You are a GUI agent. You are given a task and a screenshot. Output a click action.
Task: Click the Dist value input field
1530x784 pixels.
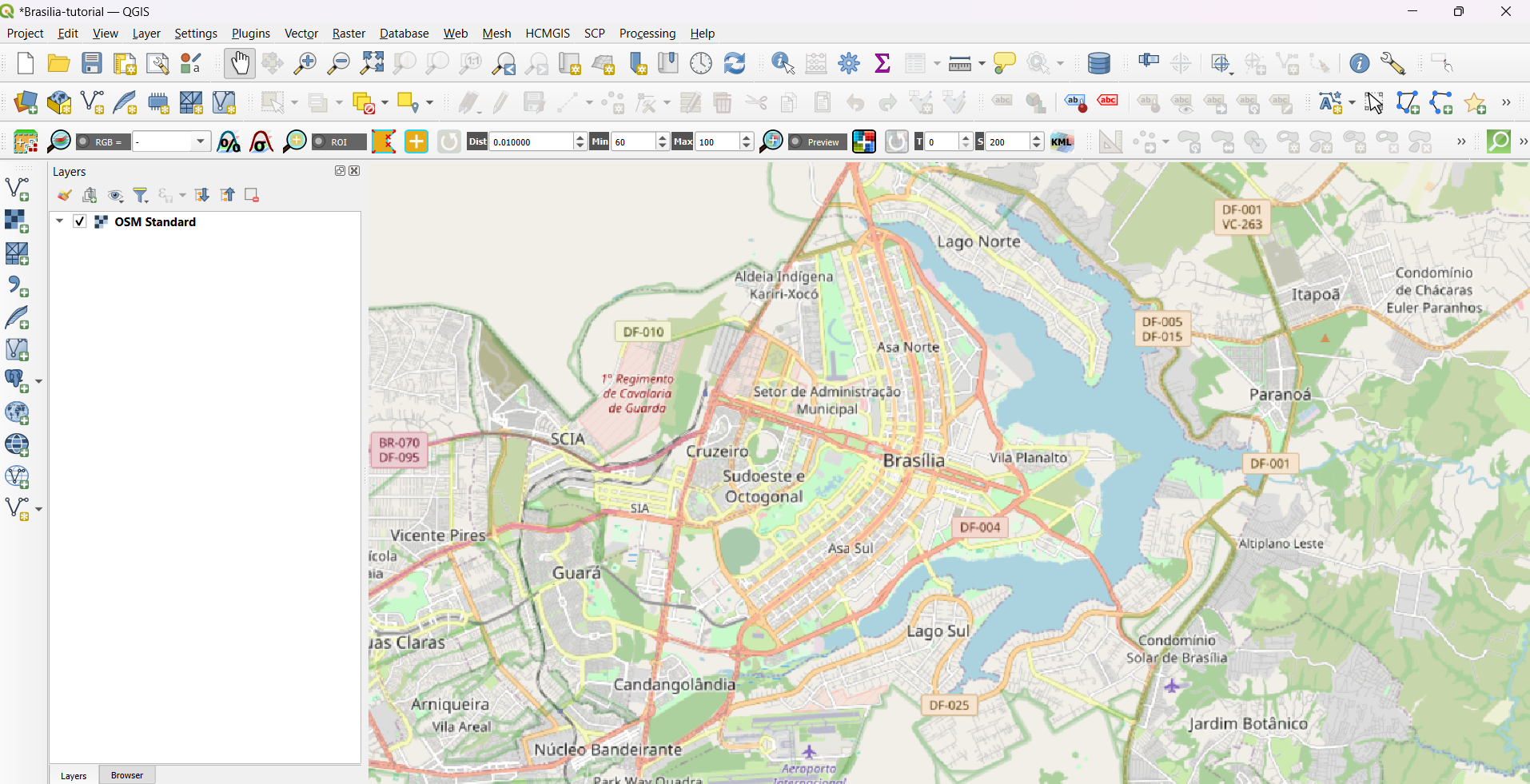[x=532, y=141]
